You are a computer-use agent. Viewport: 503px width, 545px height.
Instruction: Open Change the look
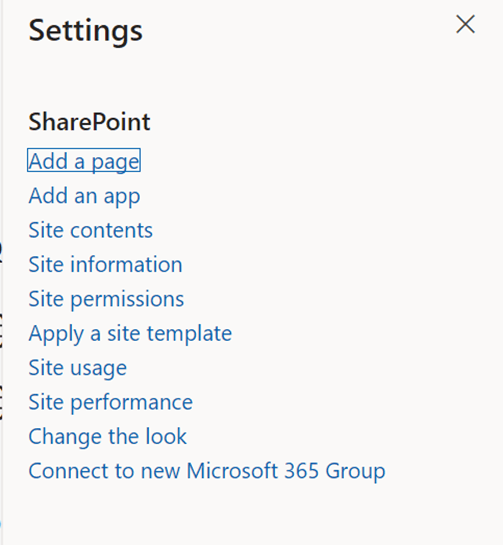tap(108, 436)
